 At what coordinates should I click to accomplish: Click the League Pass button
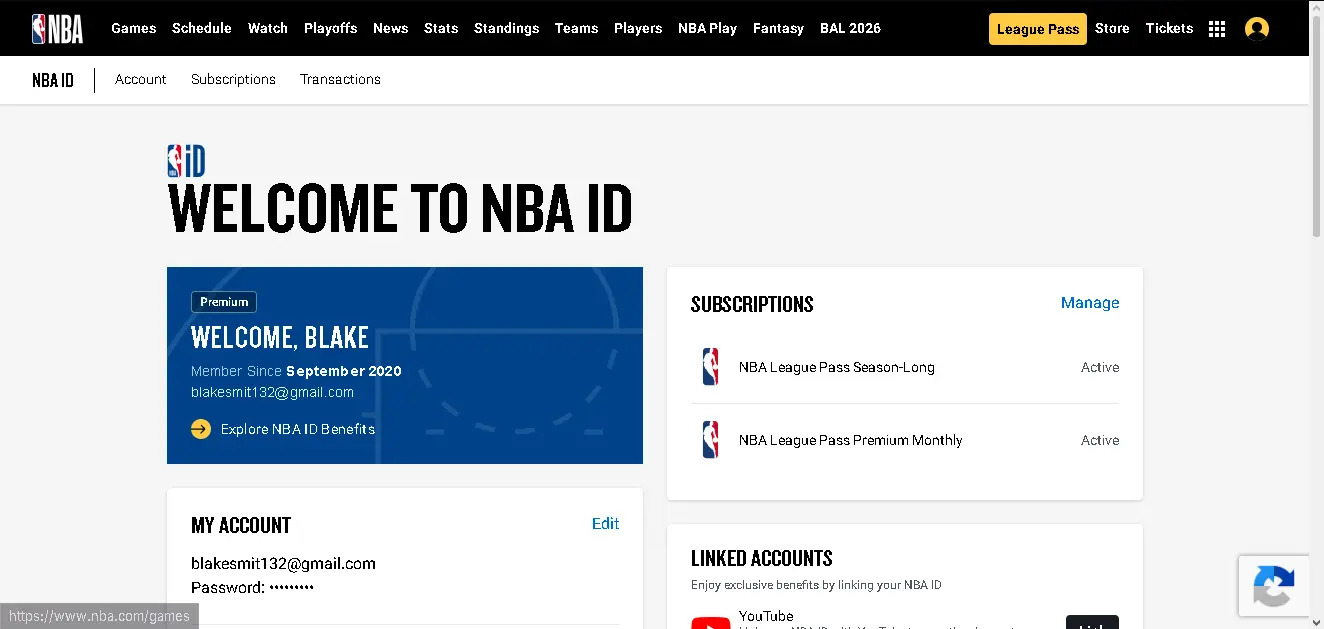point(1038,29)
